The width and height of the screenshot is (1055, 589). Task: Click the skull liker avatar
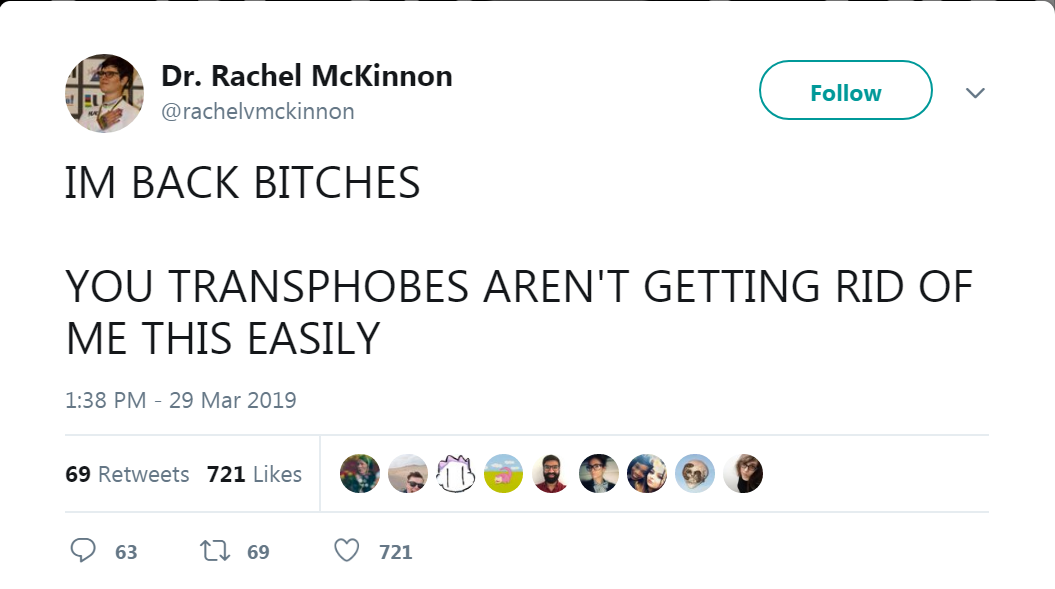tap(695, 474)
